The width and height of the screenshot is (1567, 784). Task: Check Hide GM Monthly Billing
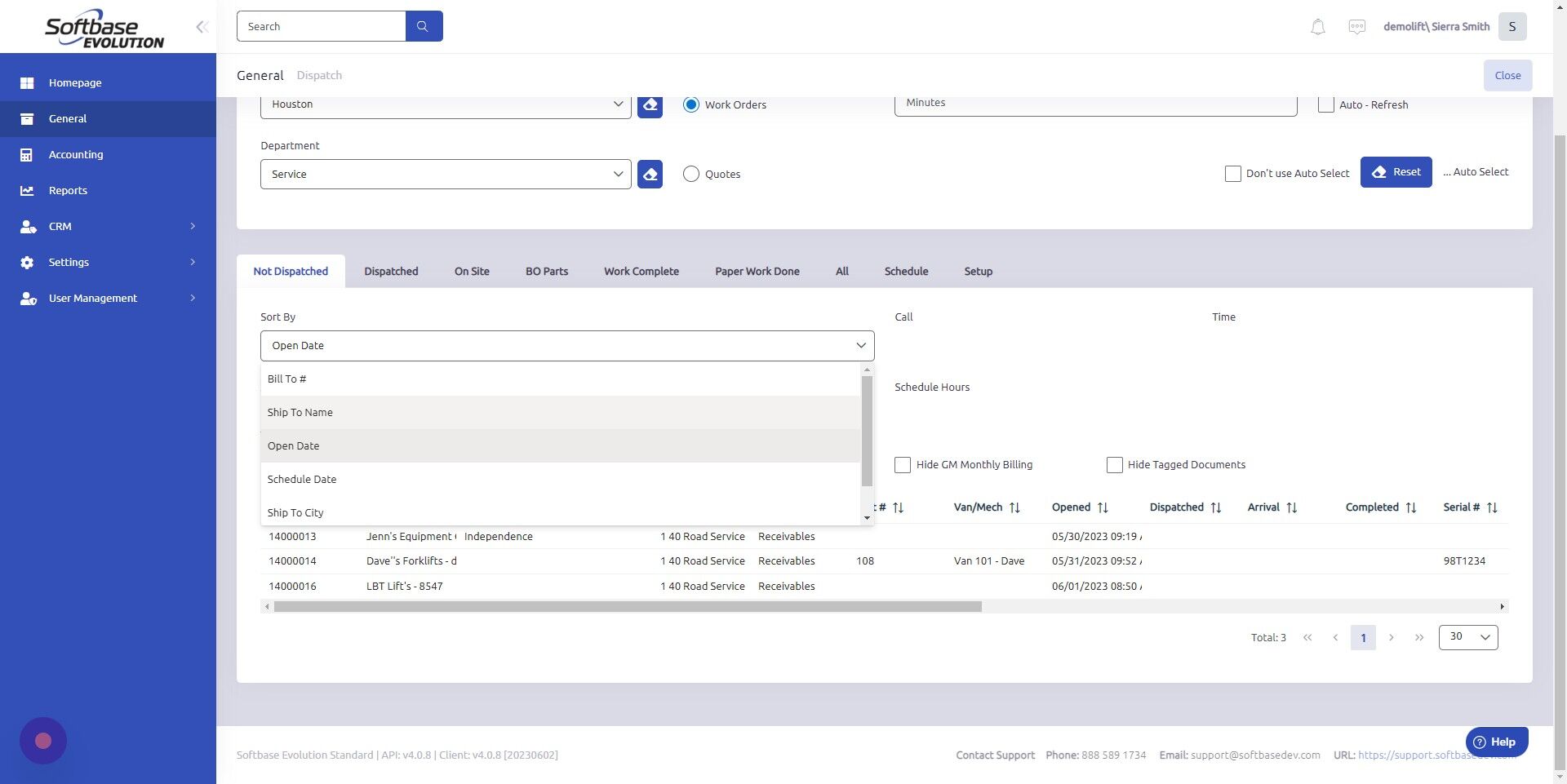click(902, 464)
